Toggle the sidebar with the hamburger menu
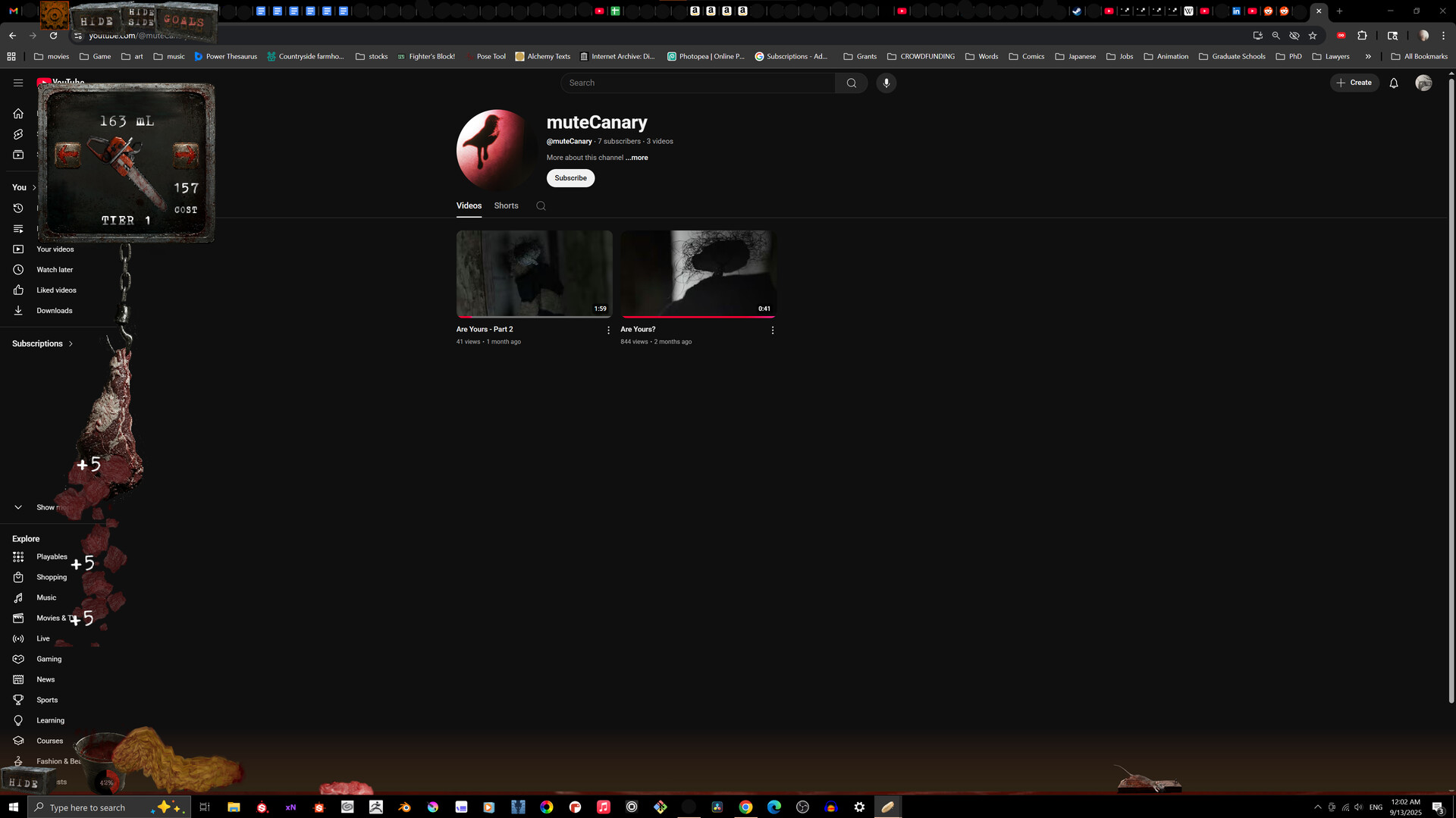1456x818 pixels. point(18,83)
